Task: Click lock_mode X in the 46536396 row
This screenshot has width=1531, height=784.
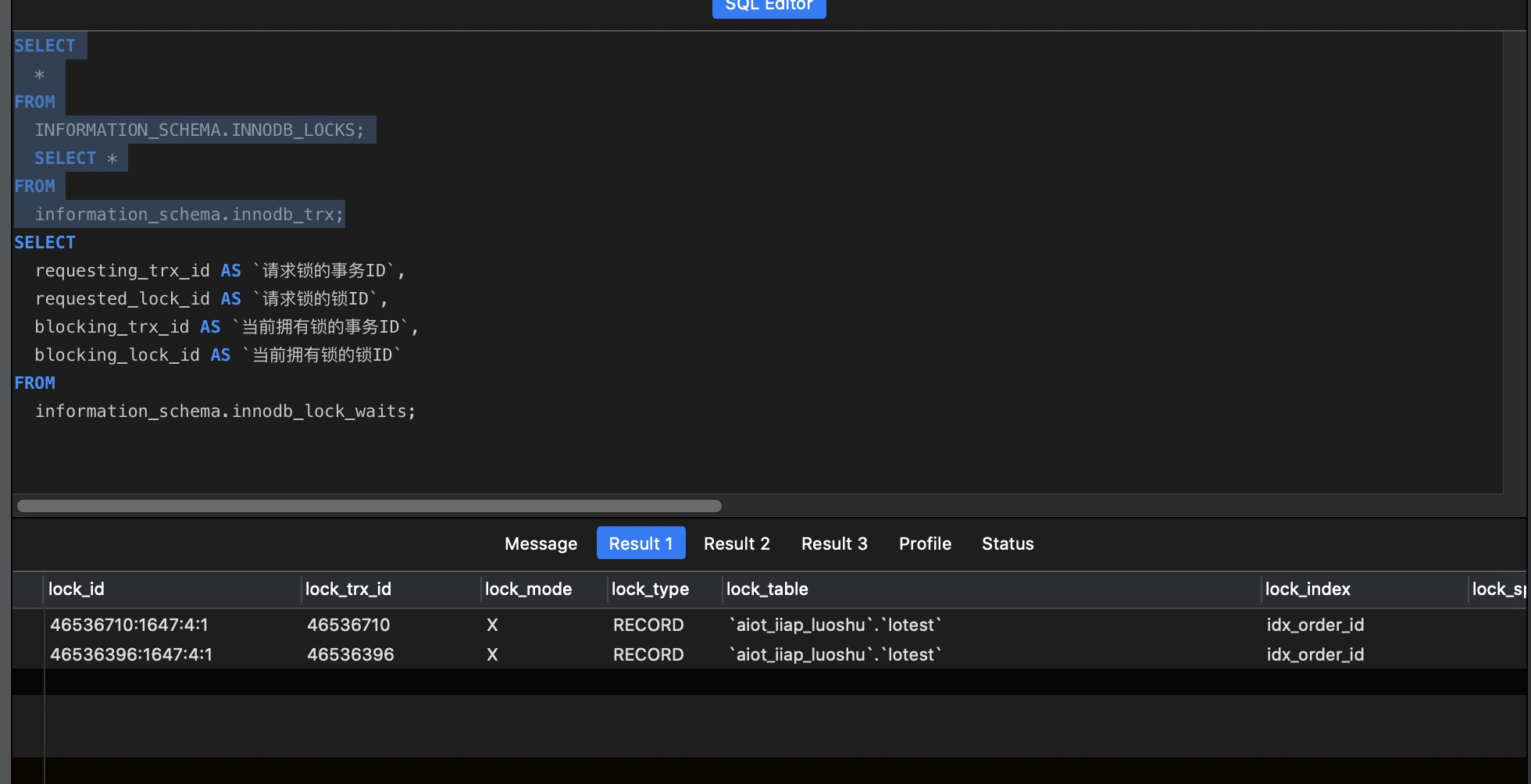Action: pyautogui.click(x=492, y=654)
